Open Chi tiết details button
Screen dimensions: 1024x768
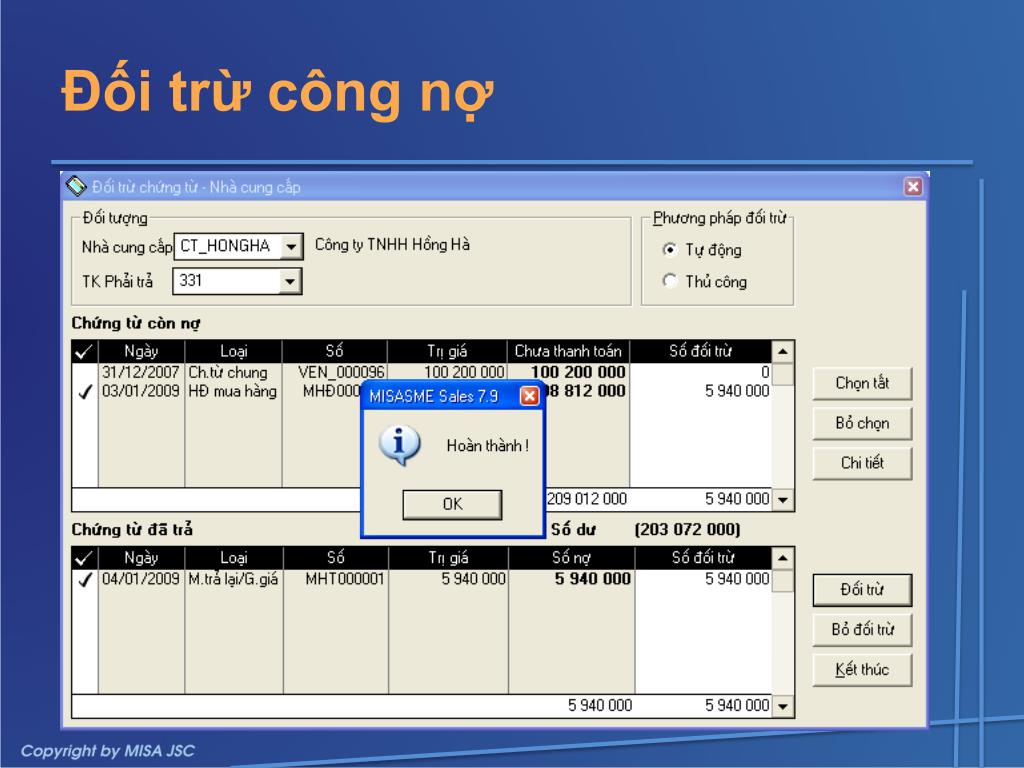click(x=862, y=463)
